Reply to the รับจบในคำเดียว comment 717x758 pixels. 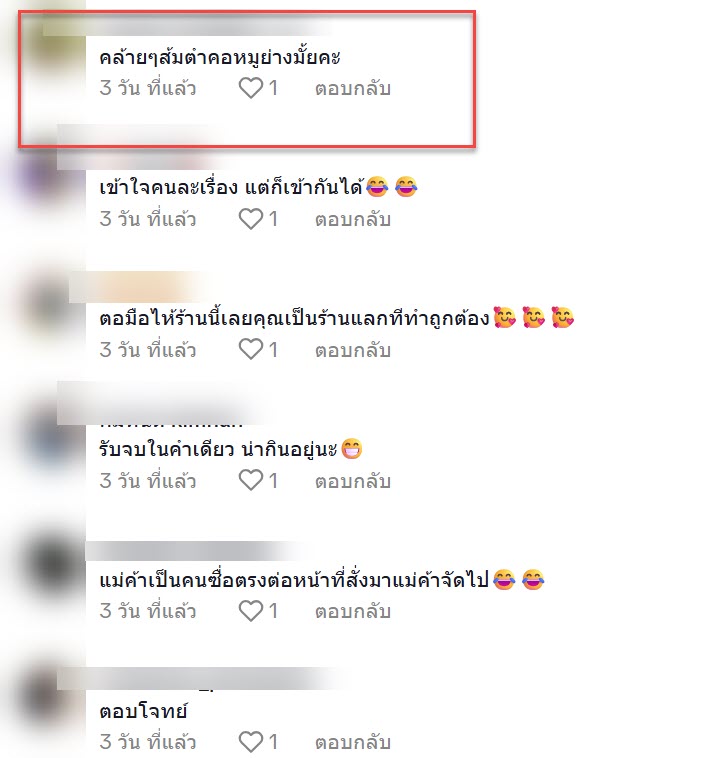[352, 481]
